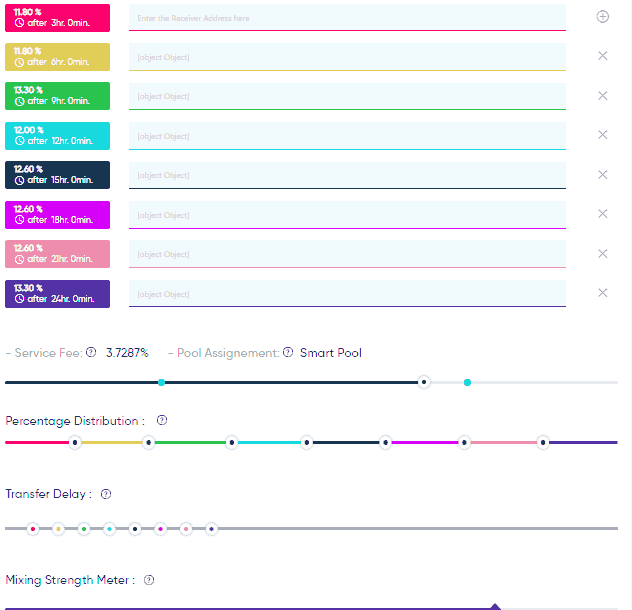Show the Percentage Distribution info tooltip icon
The image size is (632, 610).
pyautogui.click(x=162, y=421)
